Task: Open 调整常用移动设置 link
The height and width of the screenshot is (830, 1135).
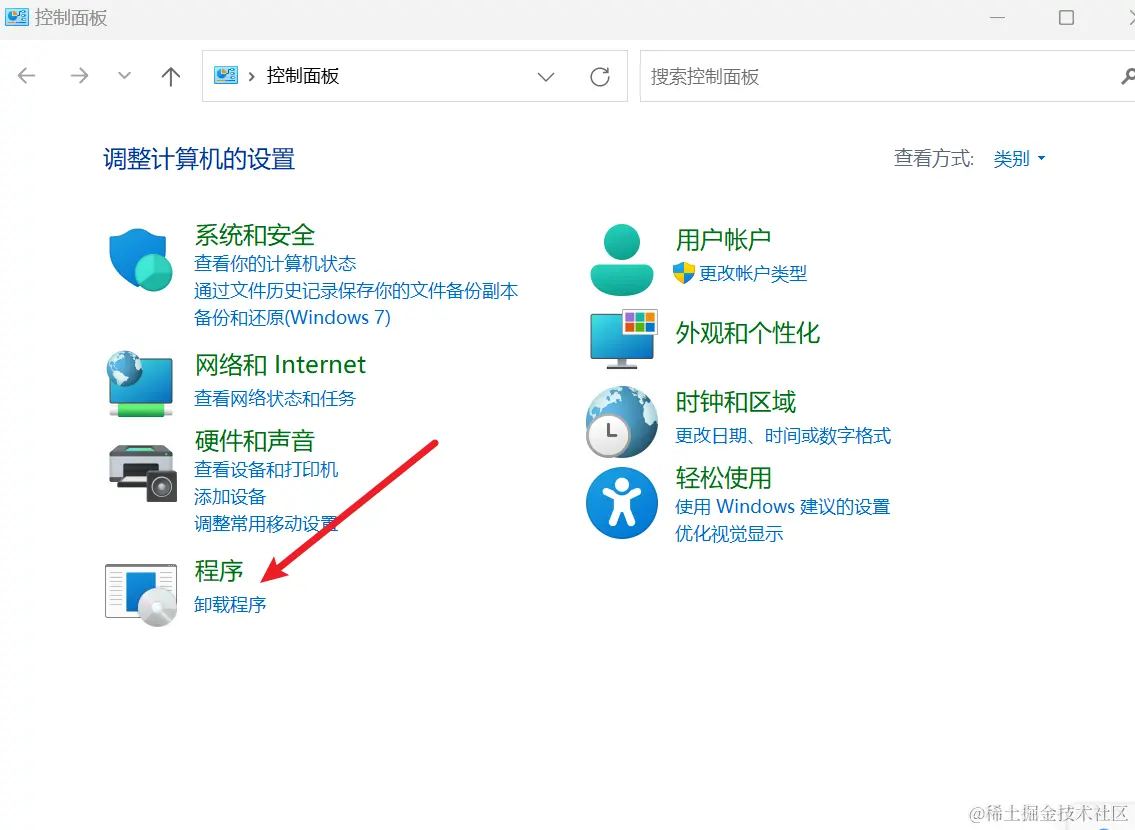Action: (266, 524)
